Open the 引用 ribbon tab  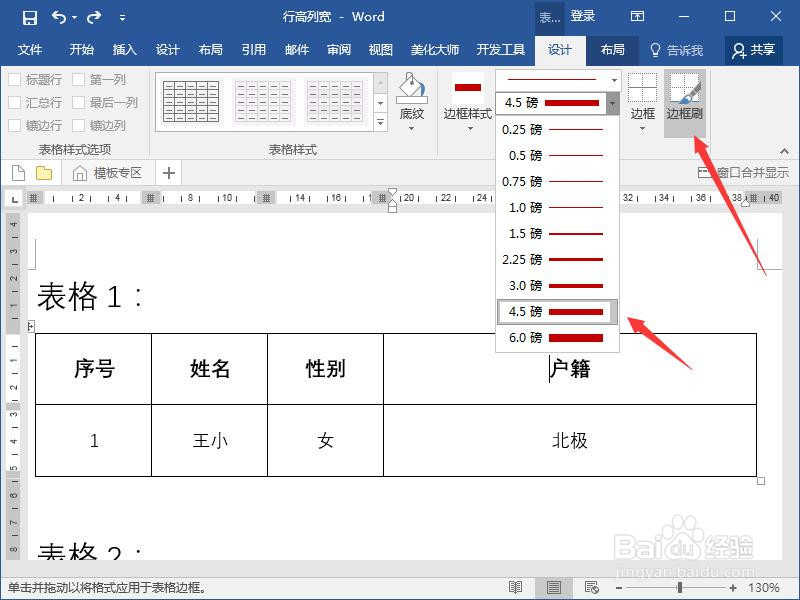click(x=254, y=49)
